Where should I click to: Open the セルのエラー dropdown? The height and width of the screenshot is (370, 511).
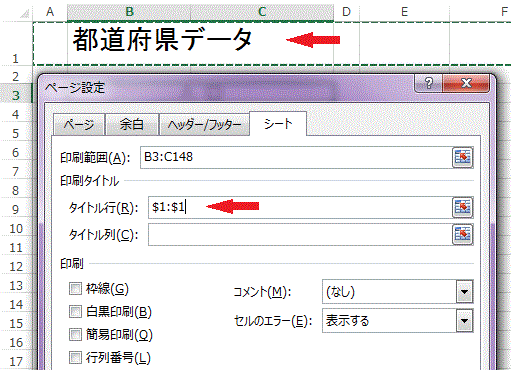(464, 321)
